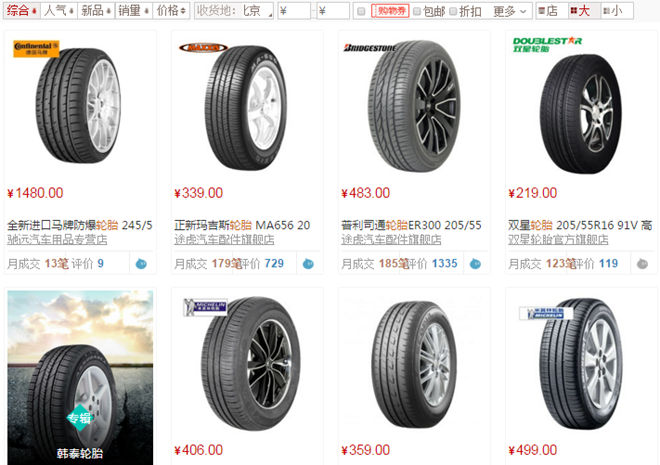Toggle the 购物券 coupon checkbox
Image resolution: width=660 pixels, height=465 pixels.
coord(361,11)
